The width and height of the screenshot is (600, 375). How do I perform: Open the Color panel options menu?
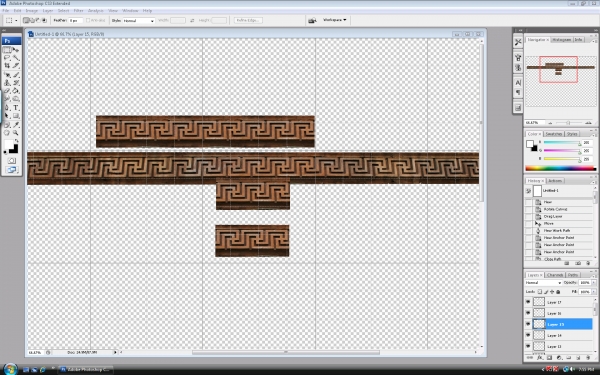[595, 134]
